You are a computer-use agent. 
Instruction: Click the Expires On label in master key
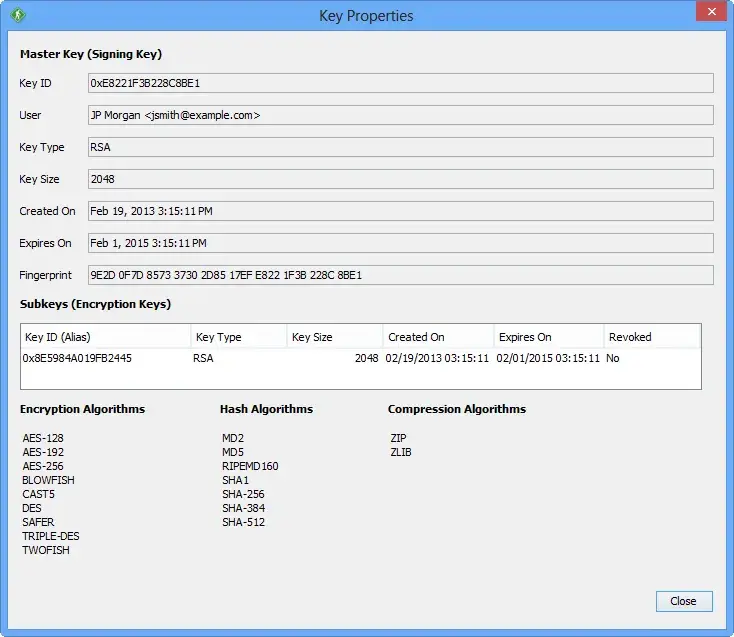[45, 243]
